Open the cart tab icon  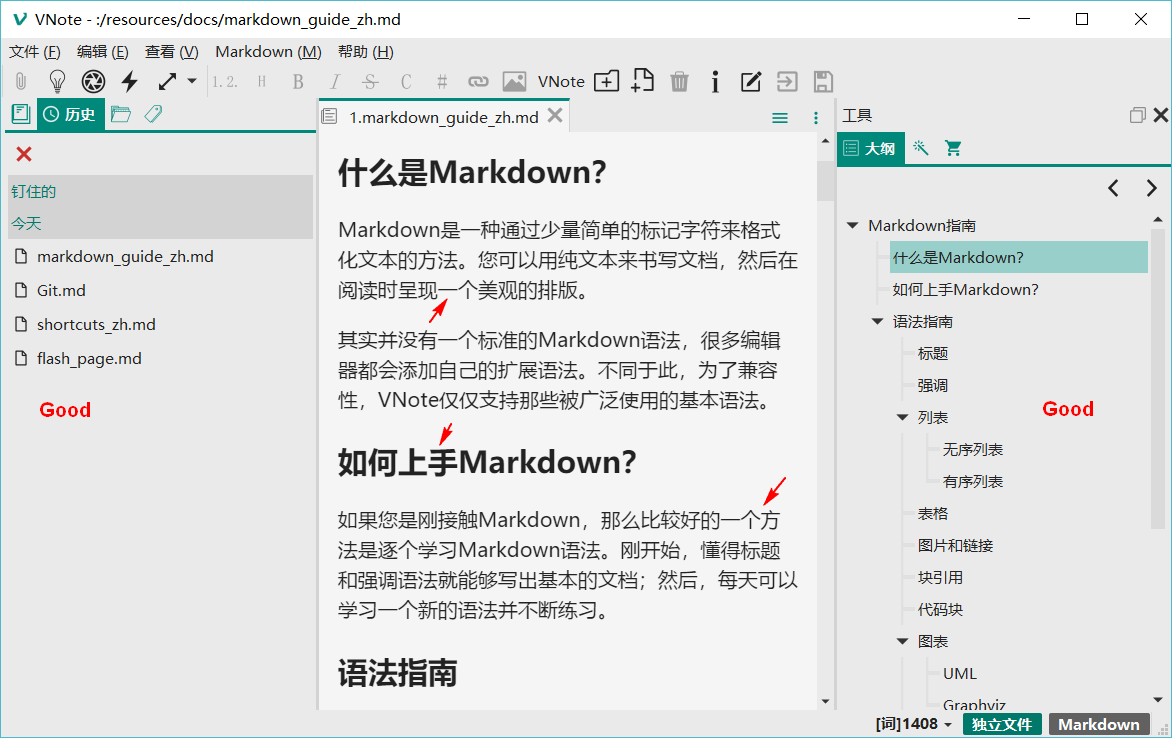pos(953,148)
